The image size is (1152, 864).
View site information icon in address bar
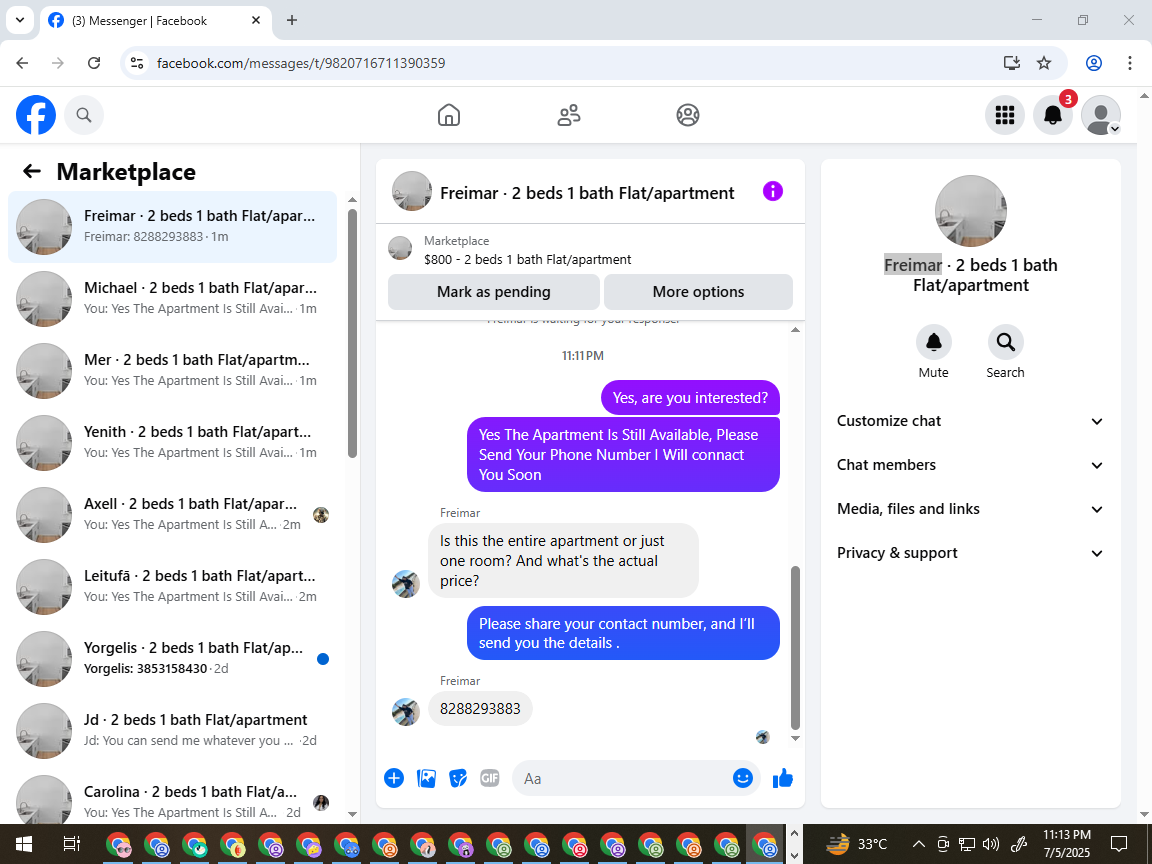pos(137,63)
